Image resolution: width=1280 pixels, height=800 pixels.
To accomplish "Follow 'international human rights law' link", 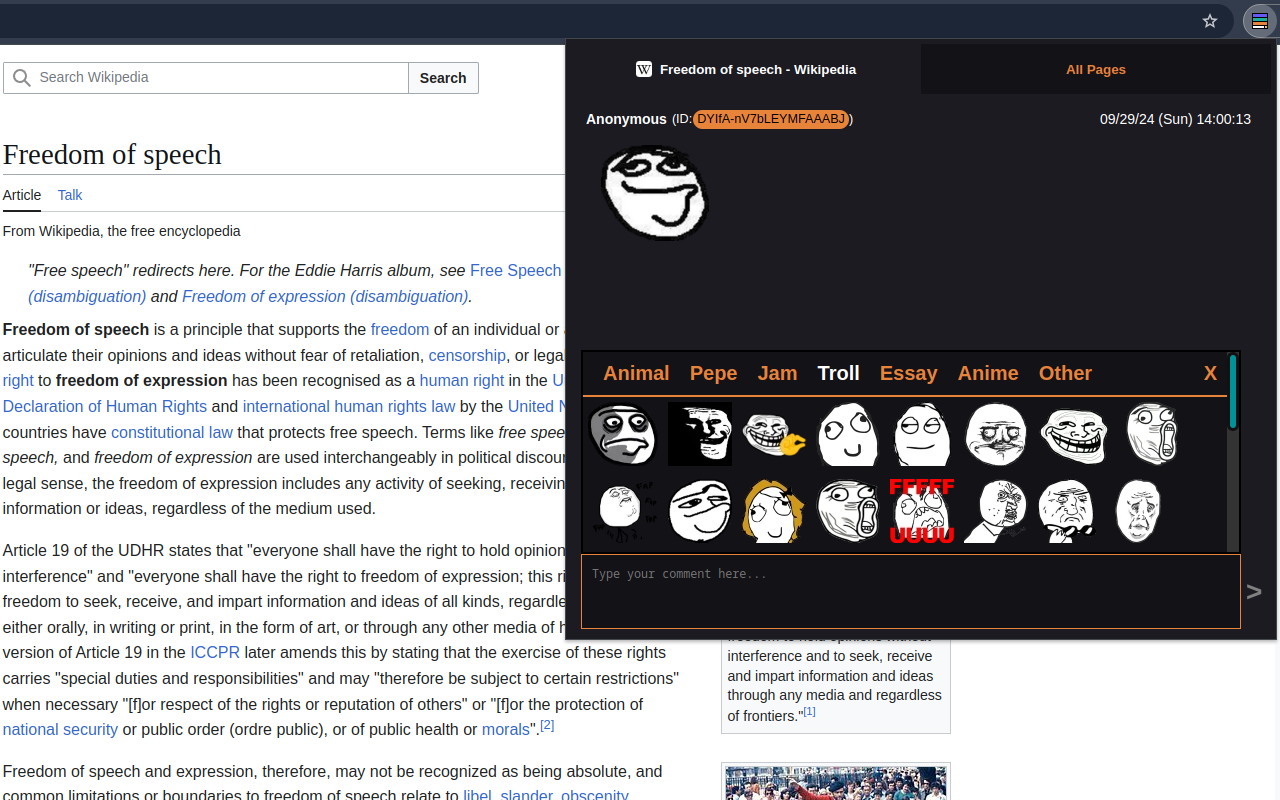I will [349, 406].
